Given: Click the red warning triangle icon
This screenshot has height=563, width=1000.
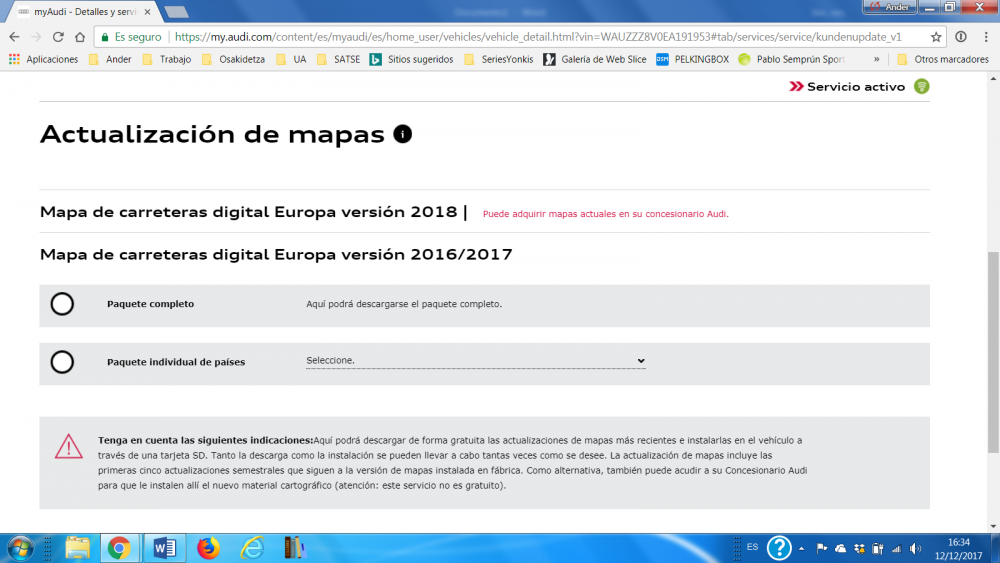Looking at the screenshot, I should [68, 446].
